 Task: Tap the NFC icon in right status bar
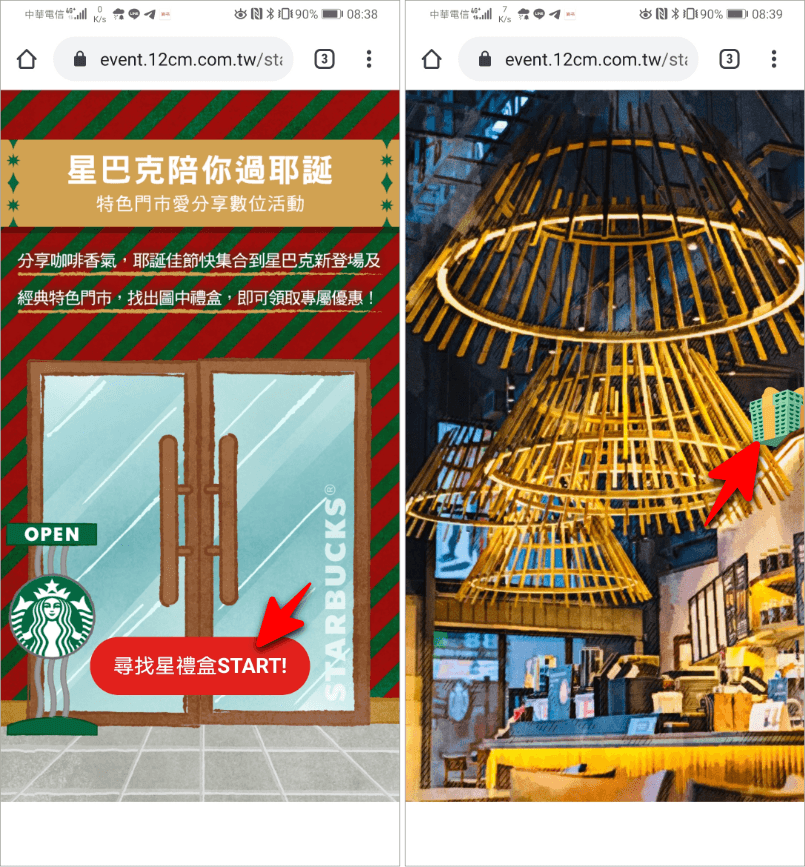[x=661, y=14]
